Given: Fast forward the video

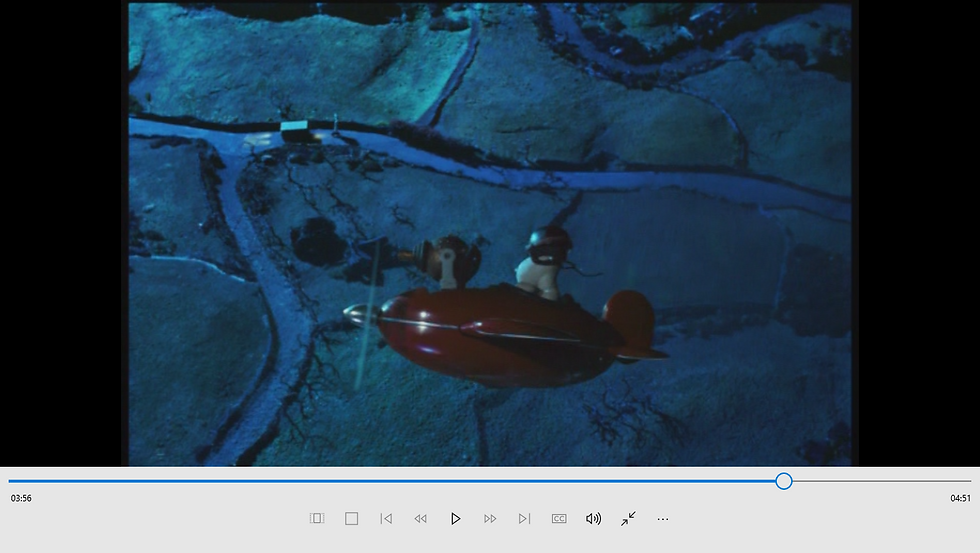Looking at the screenshot, I should 490,519.
